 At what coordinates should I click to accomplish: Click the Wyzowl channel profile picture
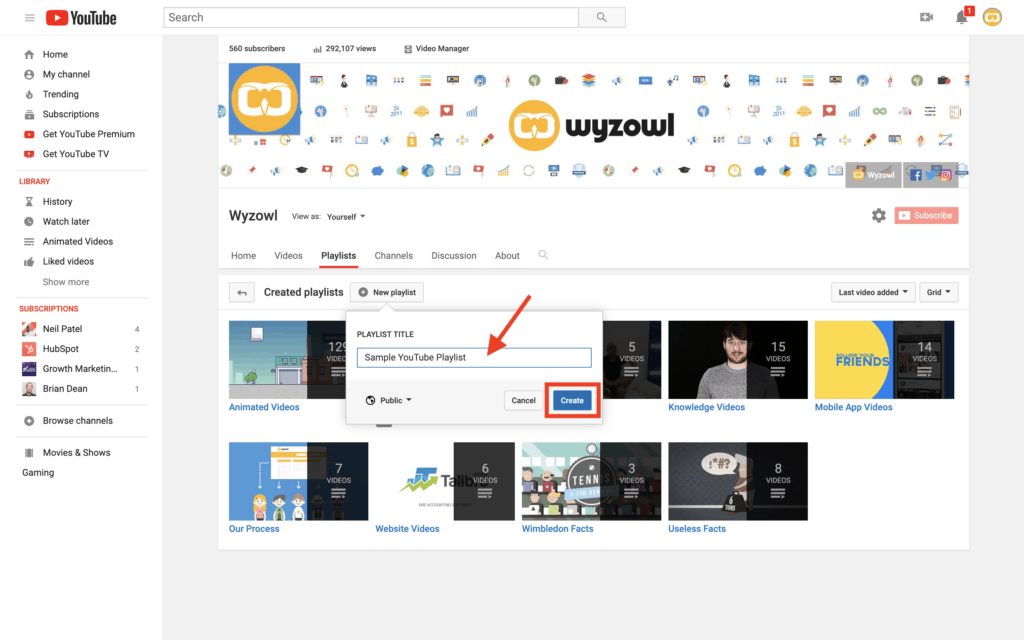point(264,99)
